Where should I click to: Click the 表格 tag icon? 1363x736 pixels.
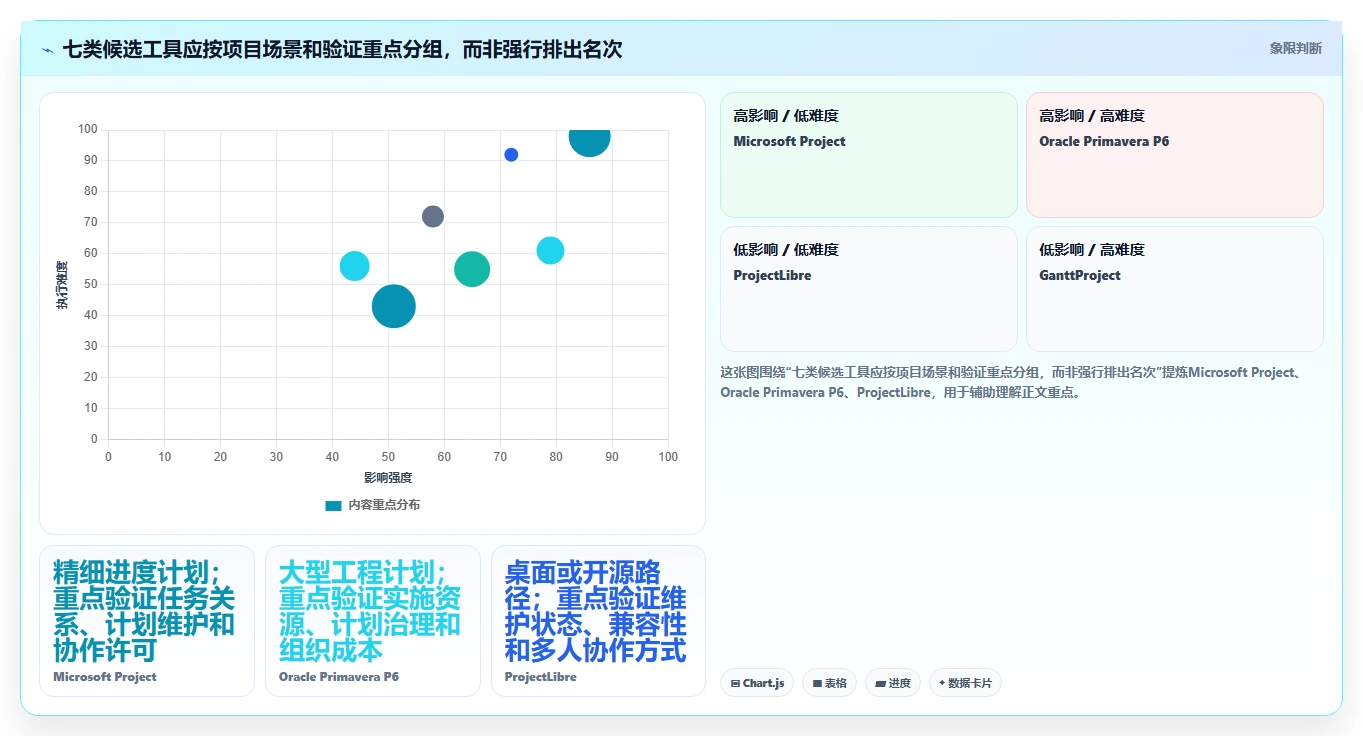(817, 684)
